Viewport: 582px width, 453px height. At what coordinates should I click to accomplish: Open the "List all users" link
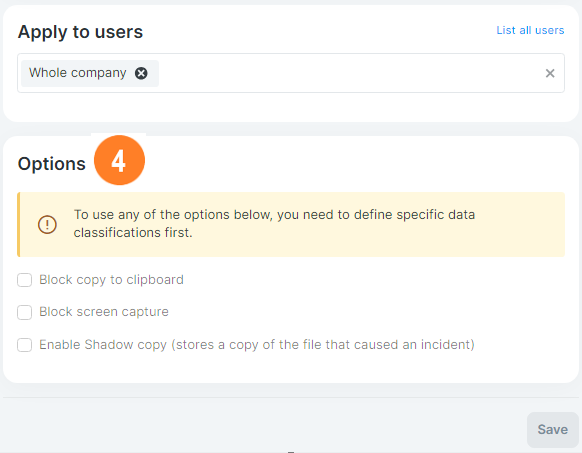530,30
